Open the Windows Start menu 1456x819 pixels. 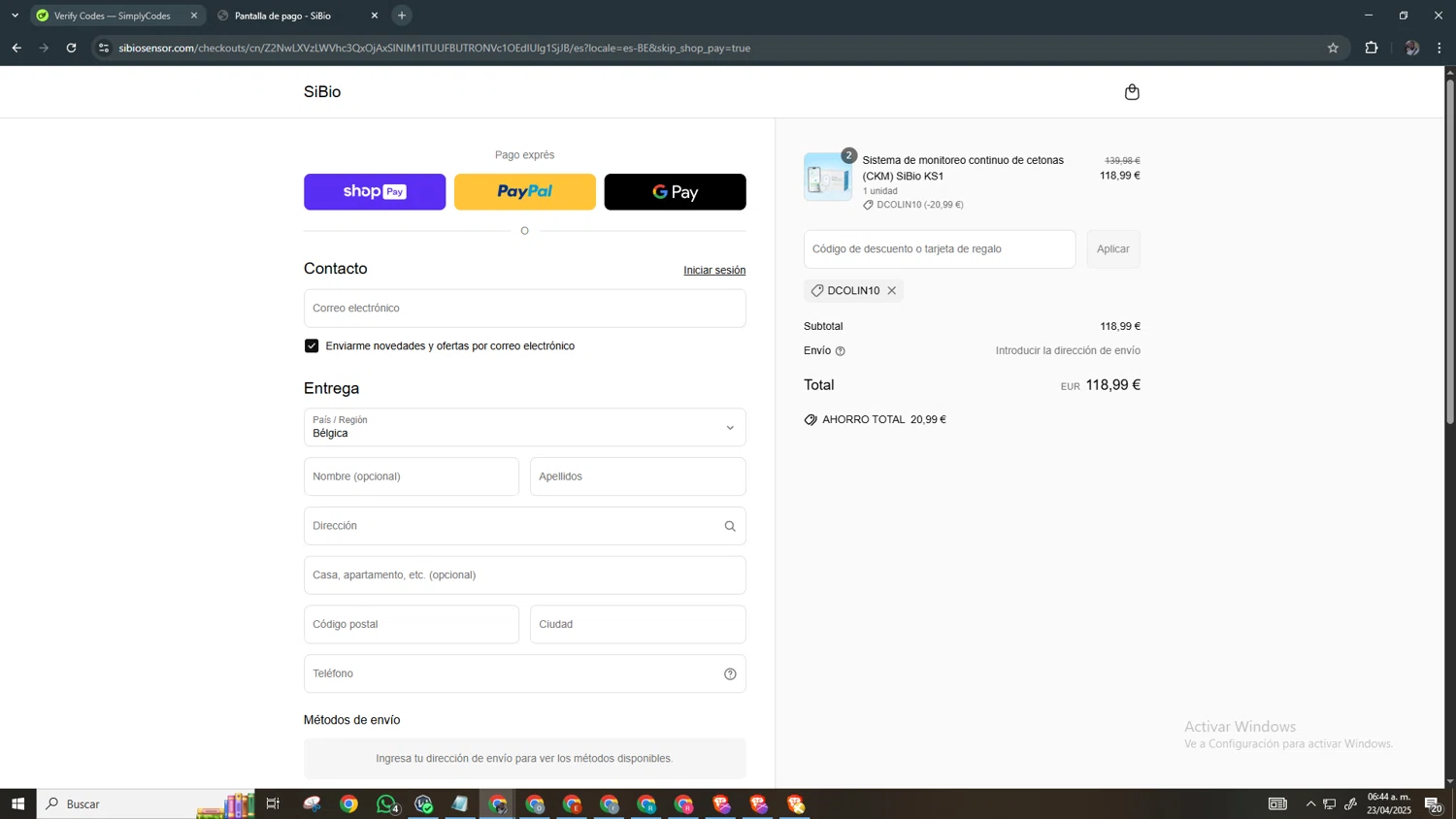tap(17, 803)
